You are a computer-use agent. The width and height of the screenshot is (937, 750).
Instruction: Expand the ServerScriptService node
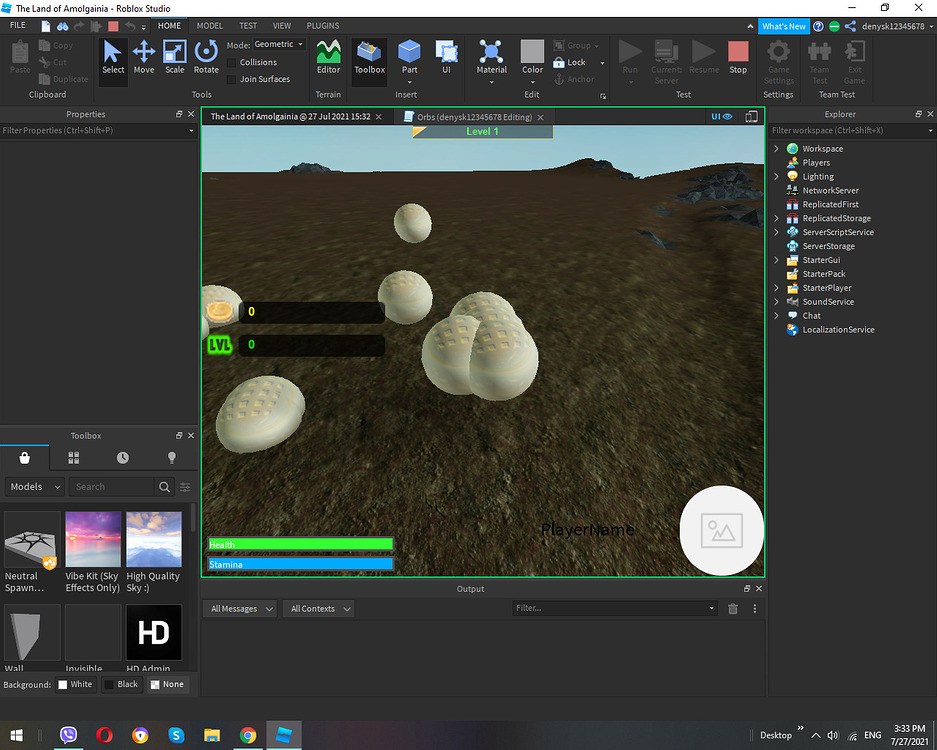tap(776, 232)
